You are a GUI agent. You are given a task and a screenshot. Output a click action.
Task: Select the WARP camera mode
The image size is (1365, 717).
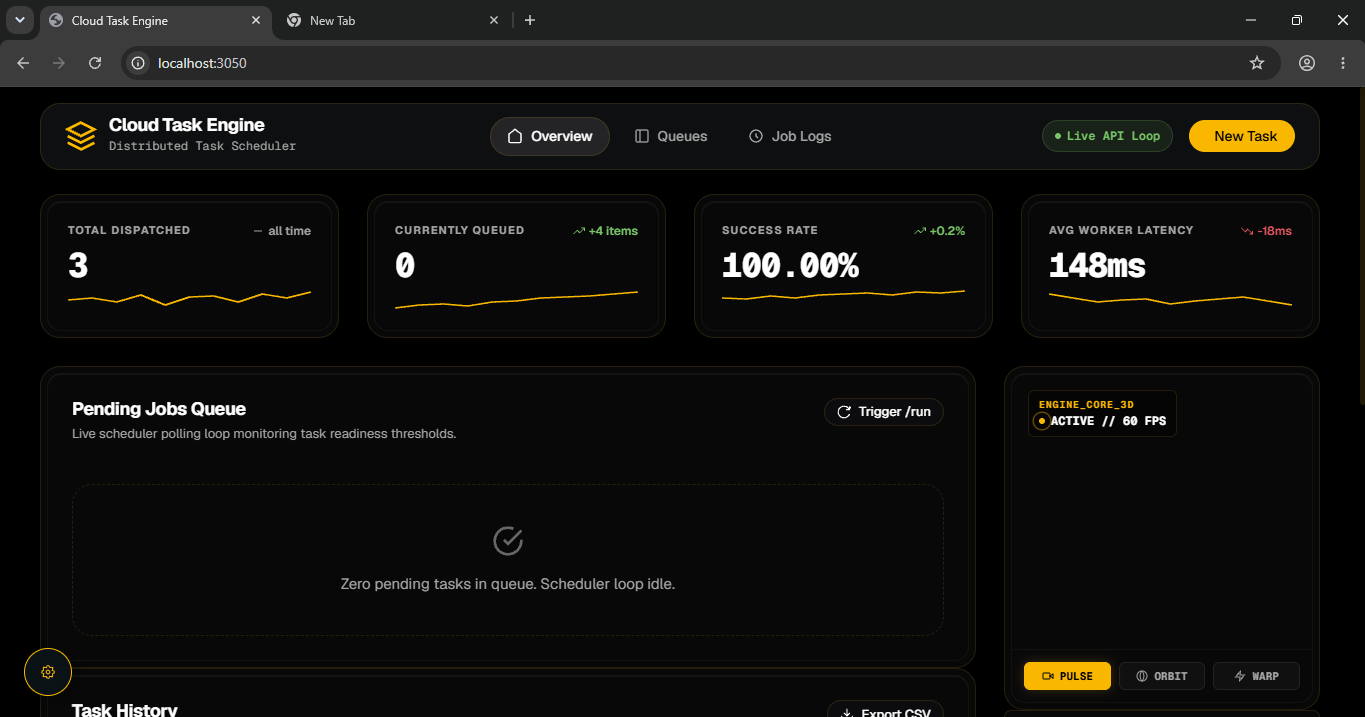pos(1257,676)
